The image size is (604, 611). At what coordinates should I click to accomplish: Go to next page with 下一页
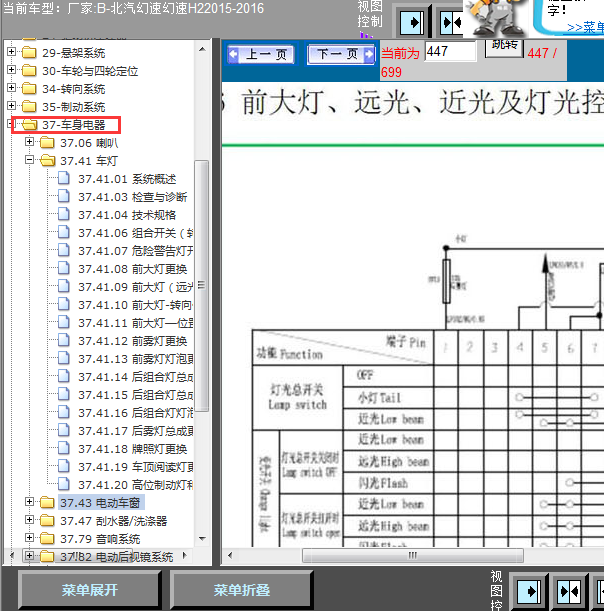341,54
